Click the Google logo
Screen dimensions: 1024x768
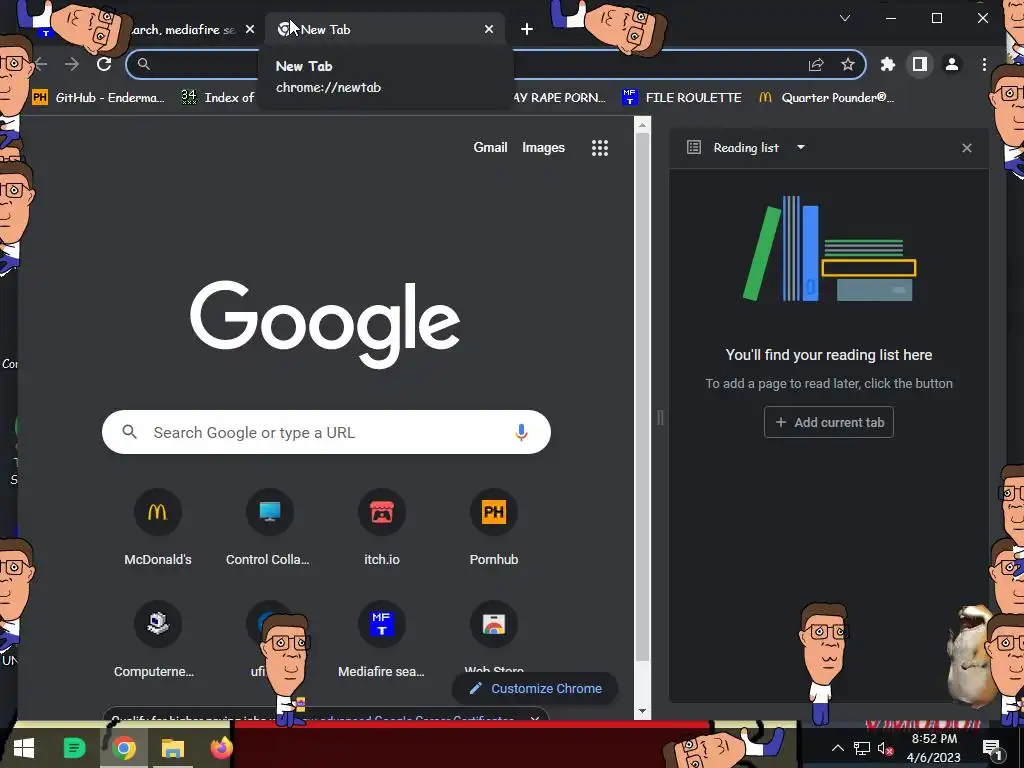coord(325,325)
